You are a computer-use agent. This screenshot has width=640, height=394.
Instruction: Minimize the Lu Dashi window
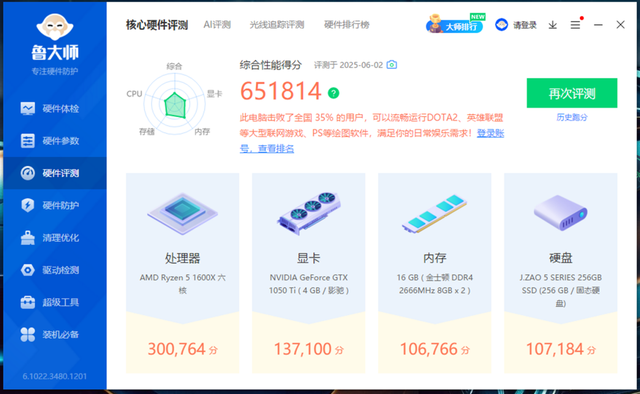pyautogui.click(x=598, y=25)
